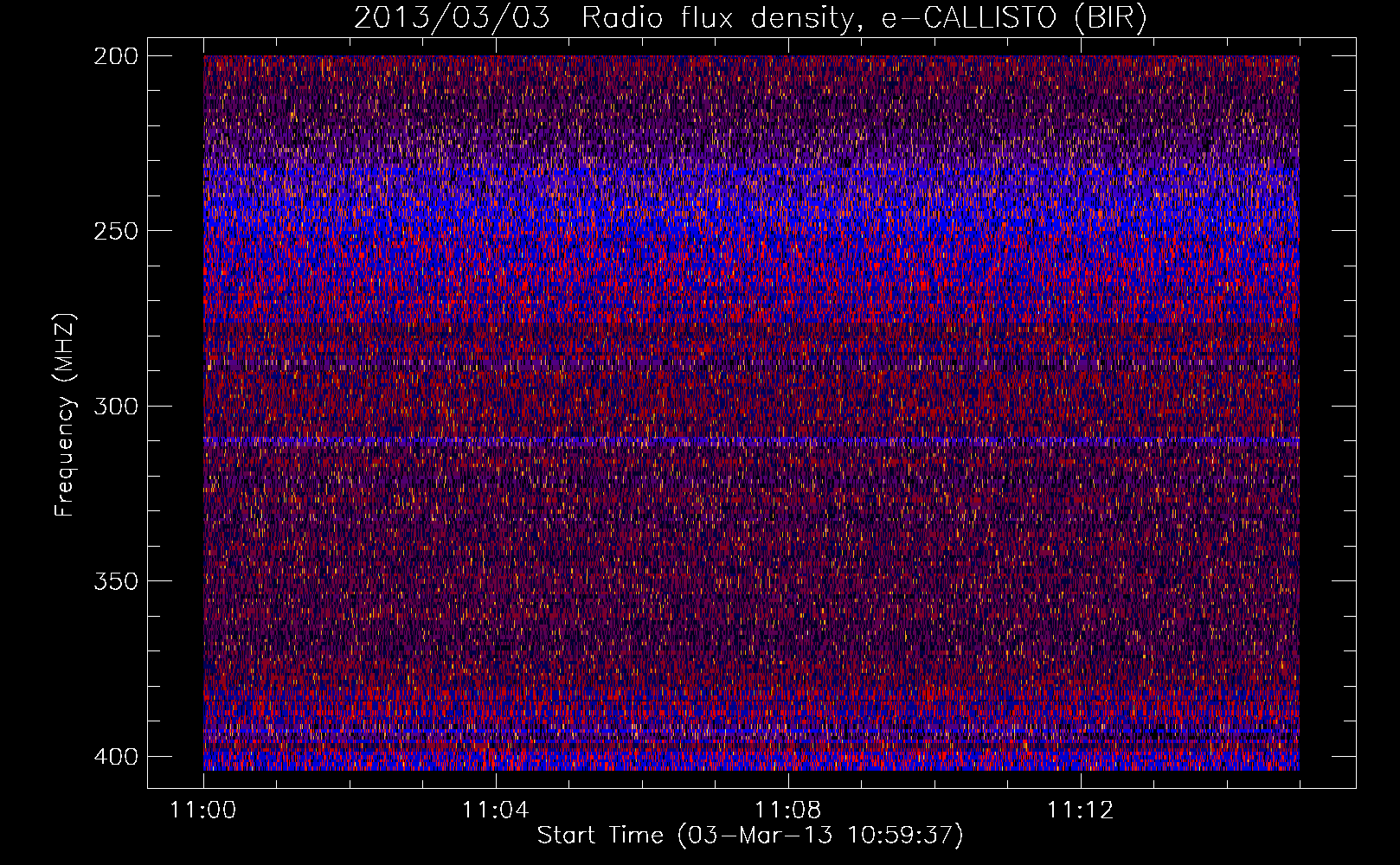This screenshot has height=865, width=1400.
Task: Click the 11:00 time axis label
Action: 203,810
